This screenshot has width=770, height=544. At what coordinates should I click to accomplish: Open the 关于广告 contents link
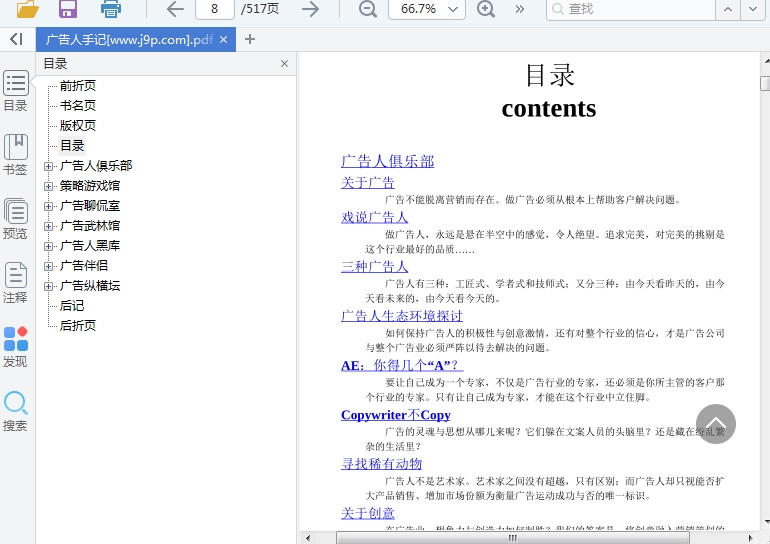click(368, 183)
